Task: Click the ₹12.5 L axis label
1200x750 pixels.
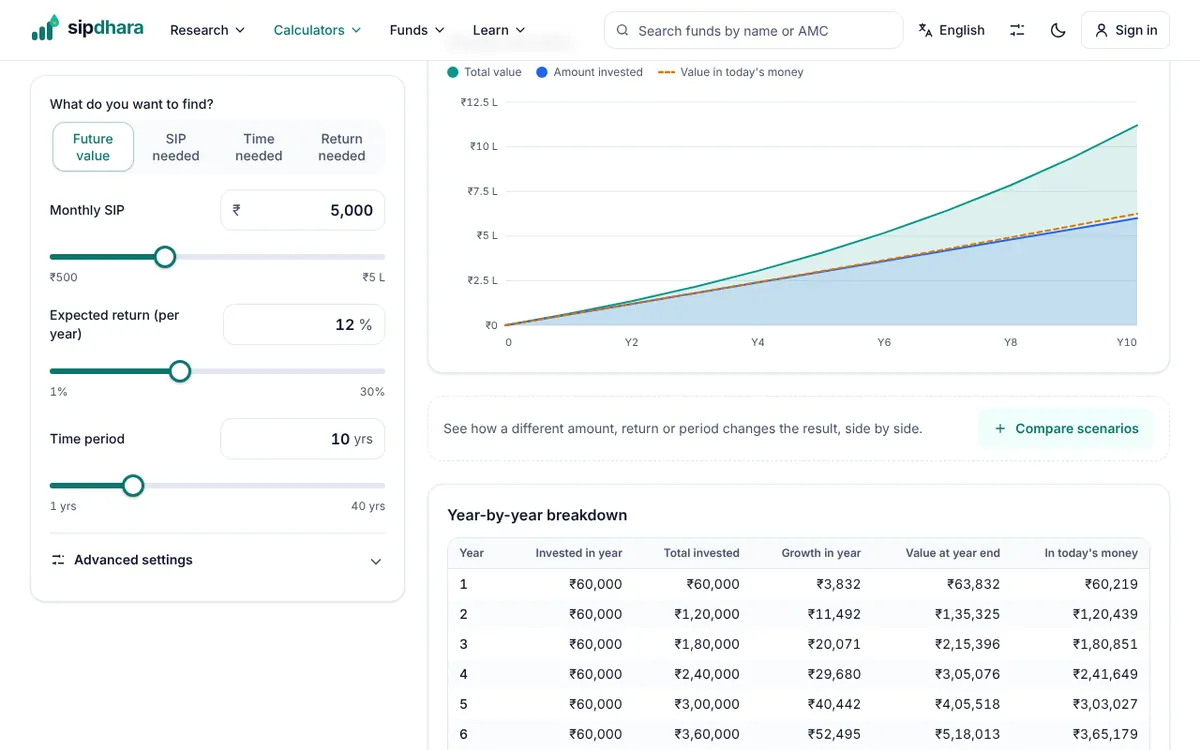Action: [x=479, y=102]
